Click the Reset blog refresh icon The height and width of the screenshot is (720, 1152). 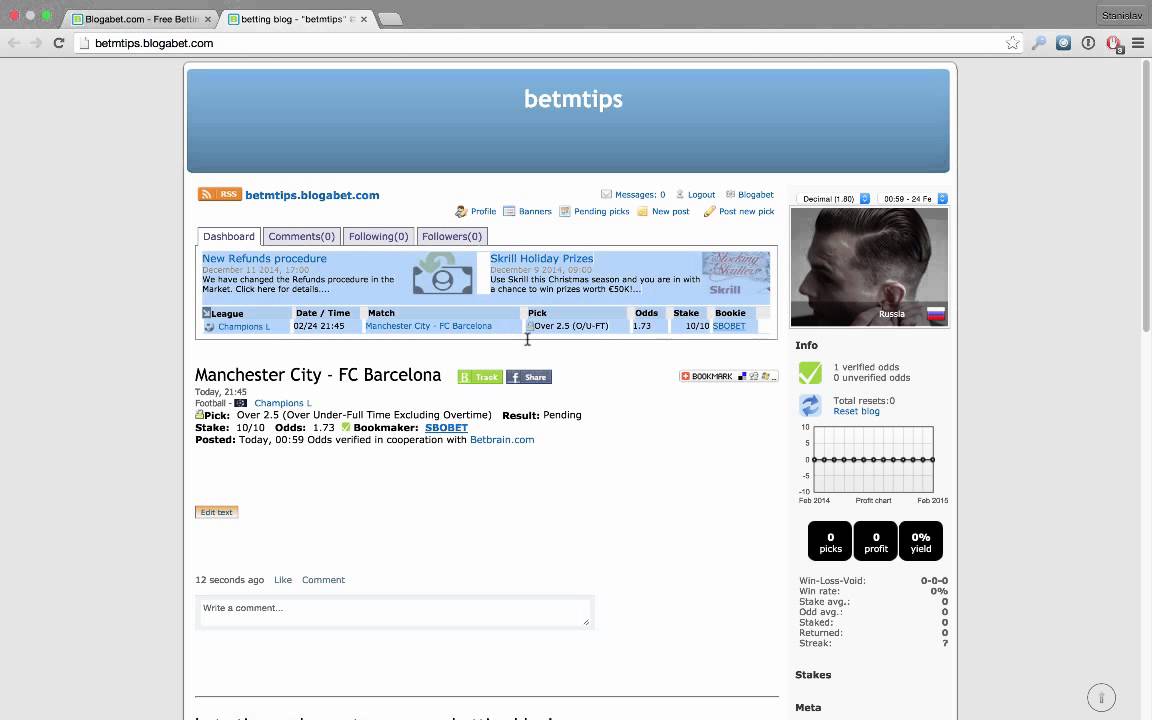click(x=810, y=406)
